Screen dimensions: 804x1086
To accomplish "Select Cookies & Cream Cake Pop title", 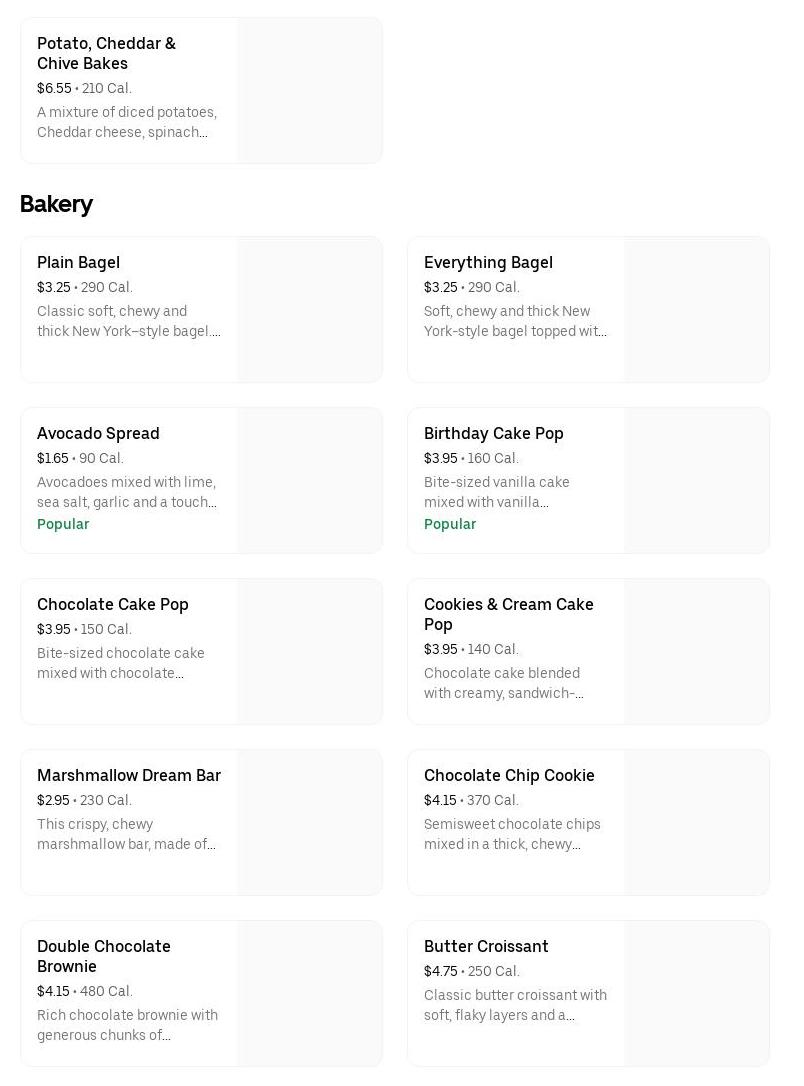I will pos(508,614).
